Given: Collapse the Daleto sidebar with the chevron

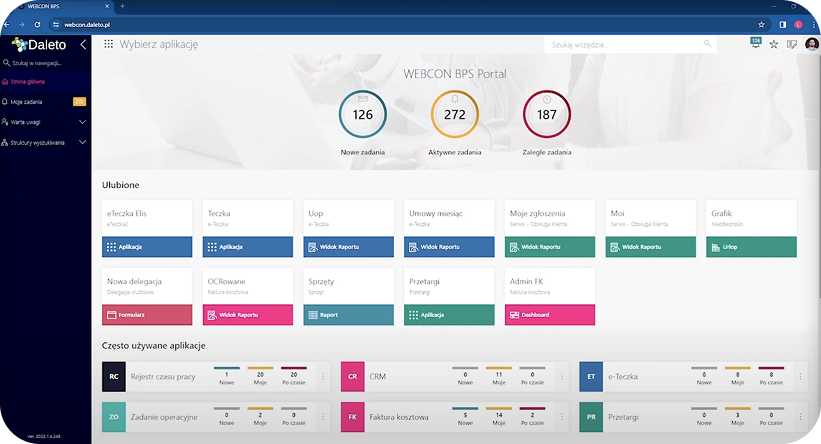Looking at the screenshot, I should pos(83,45).
